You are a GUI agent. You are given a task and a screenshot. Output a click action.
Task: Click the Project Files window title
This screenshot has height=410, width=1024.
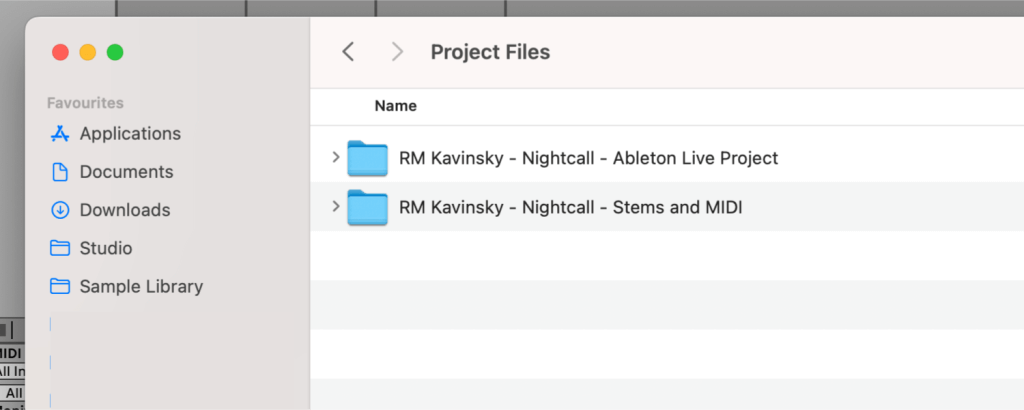coord(490,52)
